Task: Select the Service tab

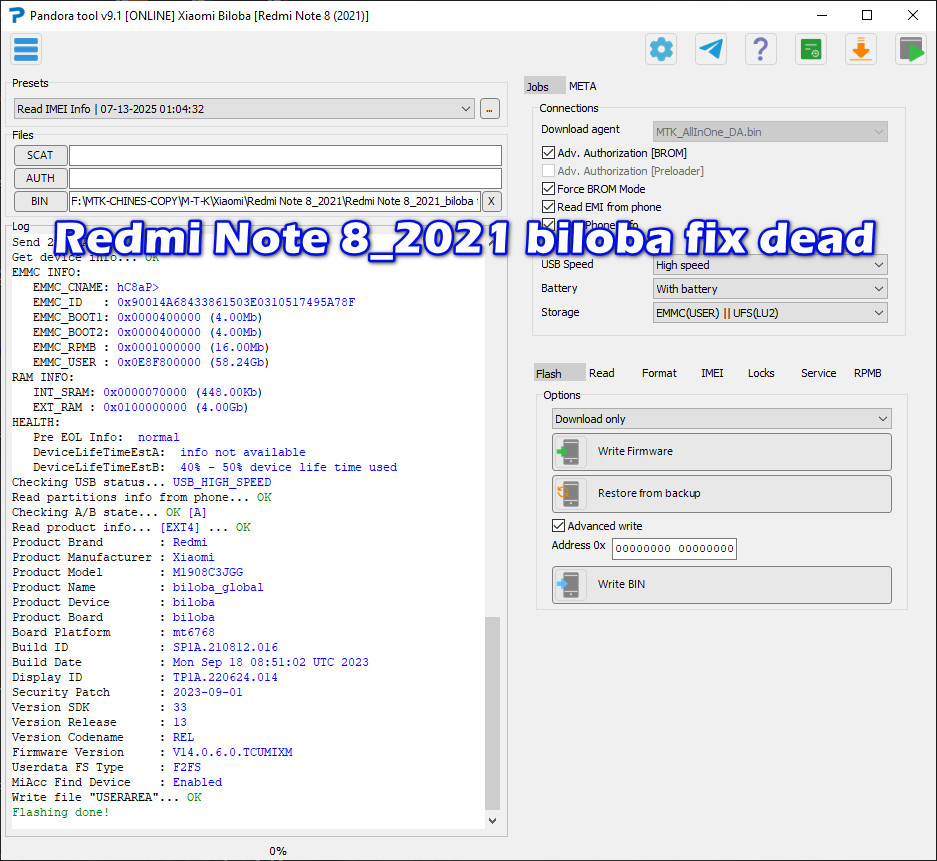Action: pyautogui.click(x=818, y=373)
